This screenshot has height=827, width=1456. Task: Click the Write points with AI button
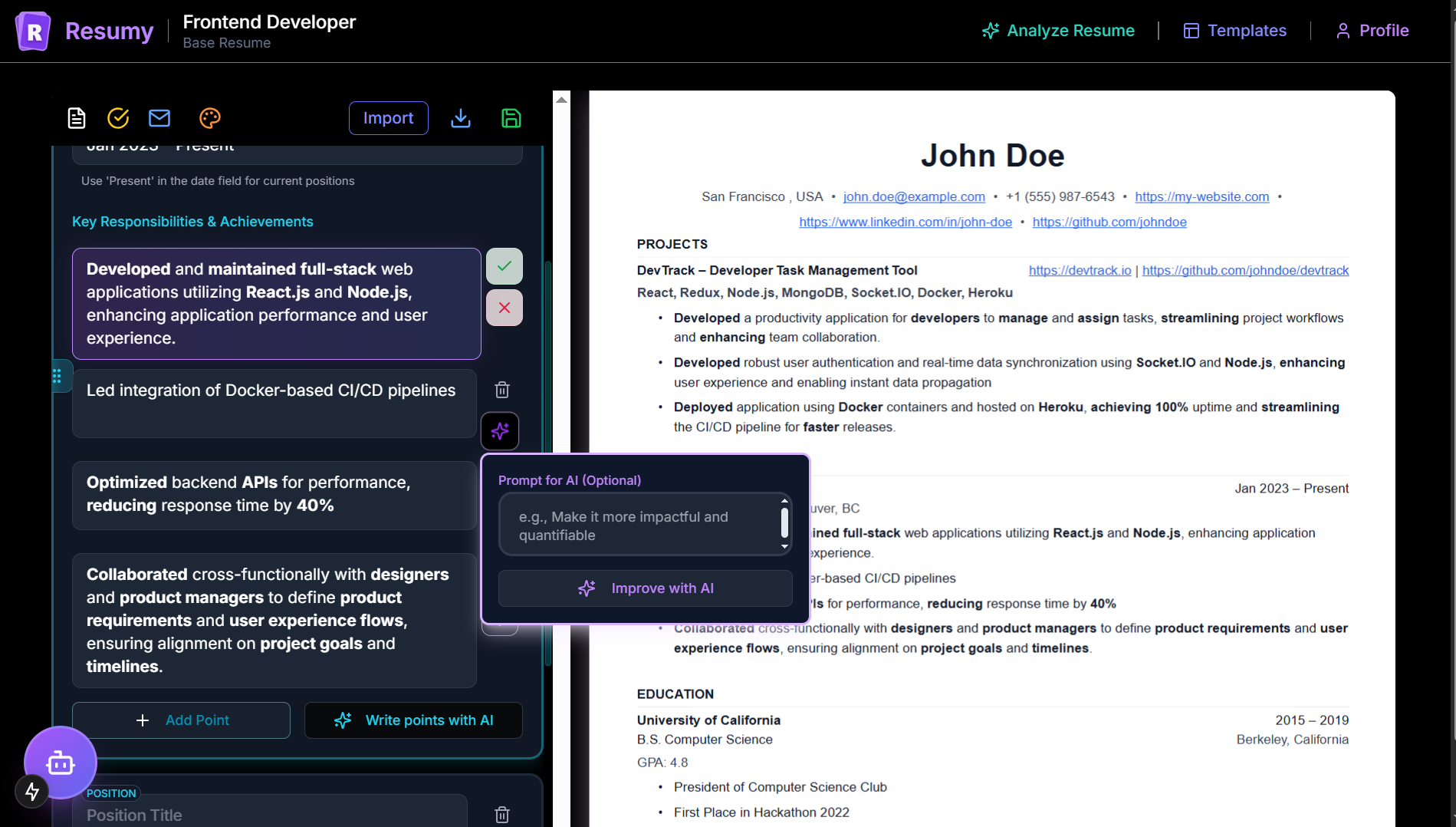(413, 720)
